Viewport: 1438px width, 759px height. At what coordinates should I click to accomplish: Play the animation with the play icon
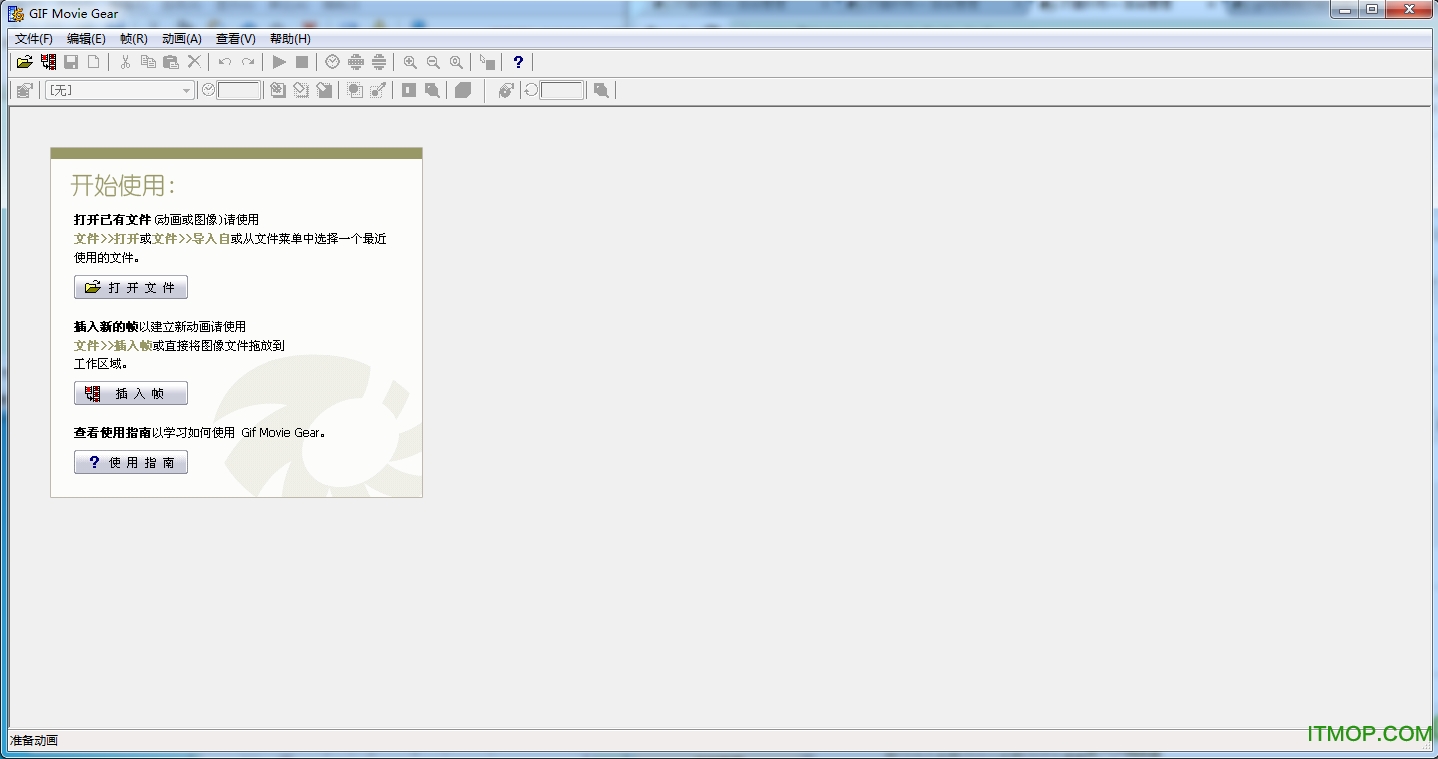279,62
